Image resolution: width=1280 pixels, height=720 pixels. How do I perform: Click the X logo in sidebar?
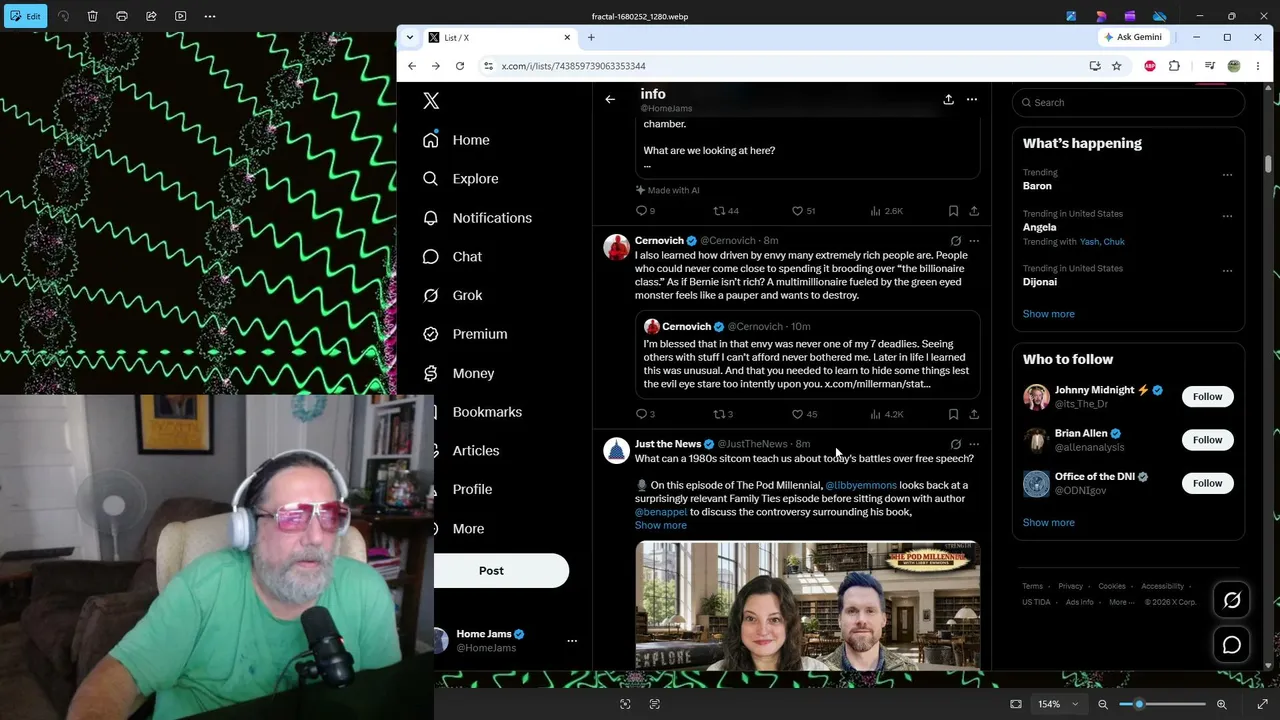pyautogui.click(x=431, y=101)
